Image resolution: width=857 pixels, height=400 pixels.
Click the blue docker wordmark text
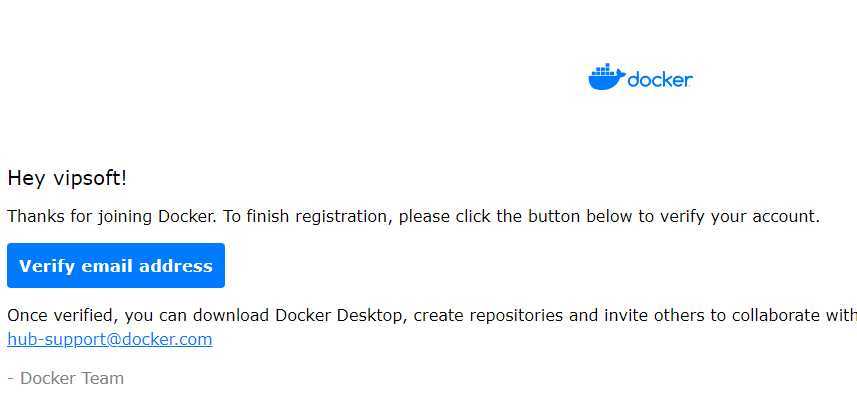660,80
